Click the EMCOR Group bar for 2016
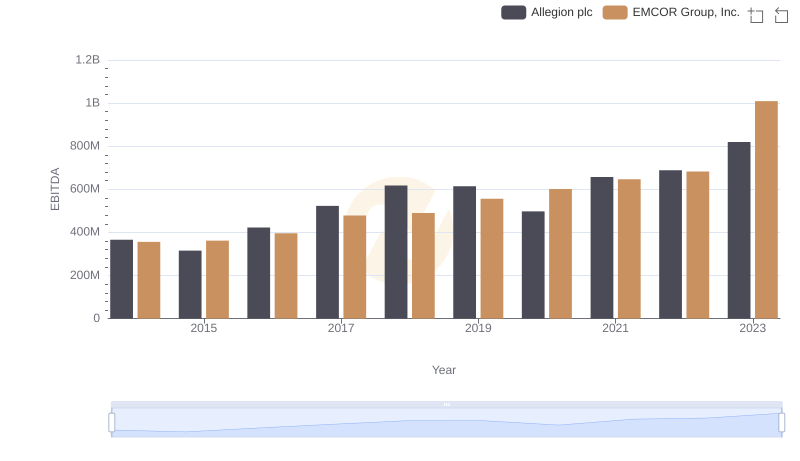This screenshot has width=800, height=461. [x=286, y=276]
